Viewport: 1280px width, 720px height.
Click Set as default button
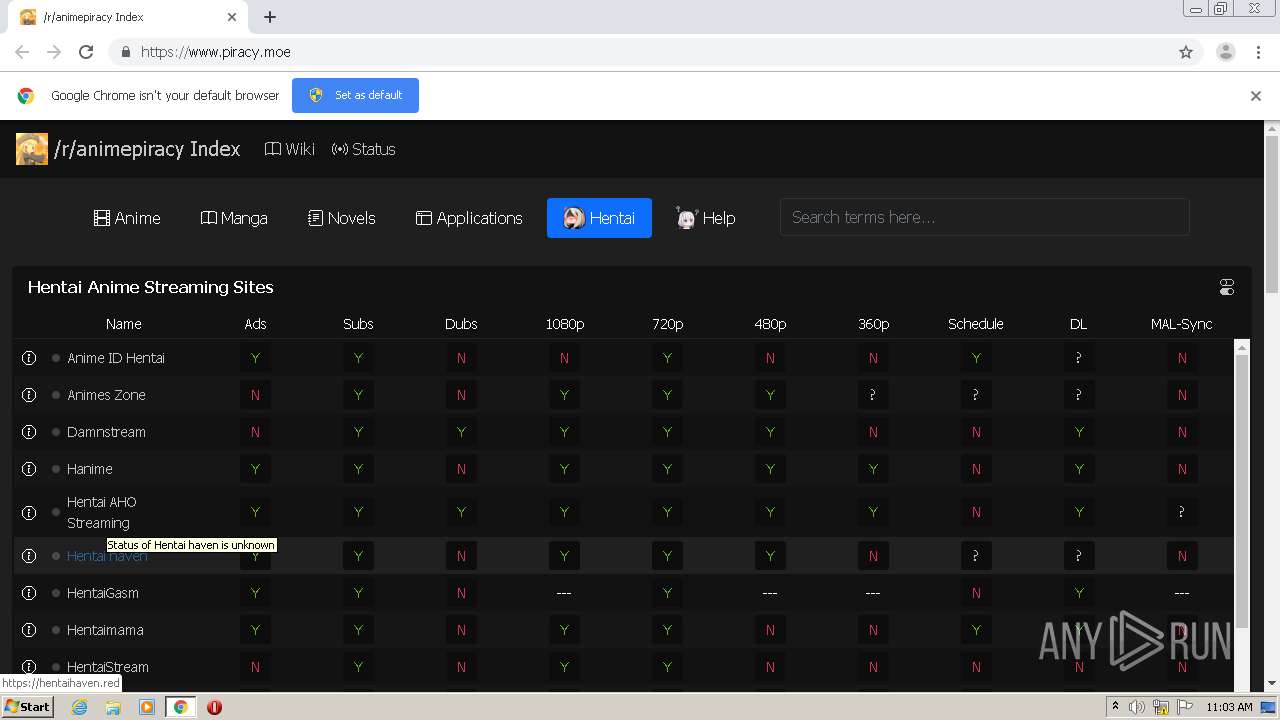[355, 95]
